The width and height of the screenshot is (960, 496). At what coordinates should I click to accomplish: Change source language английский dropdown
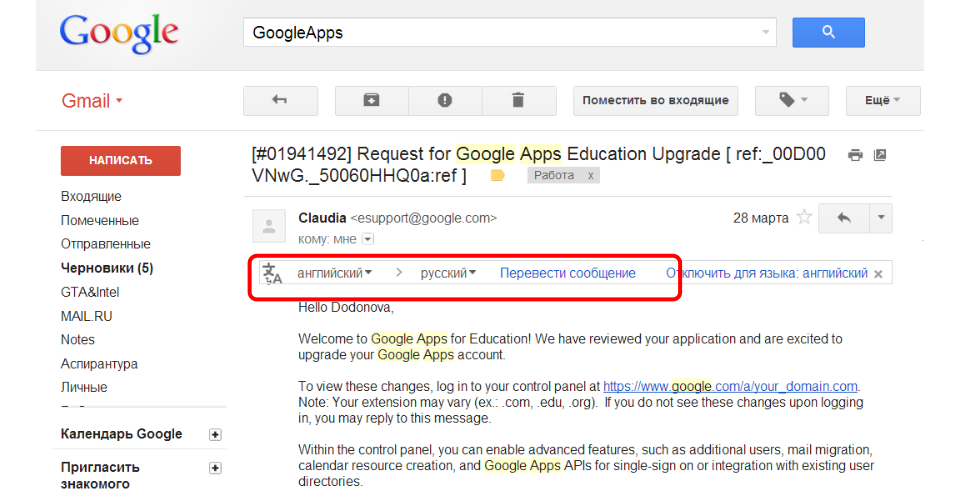pos(334,273)
